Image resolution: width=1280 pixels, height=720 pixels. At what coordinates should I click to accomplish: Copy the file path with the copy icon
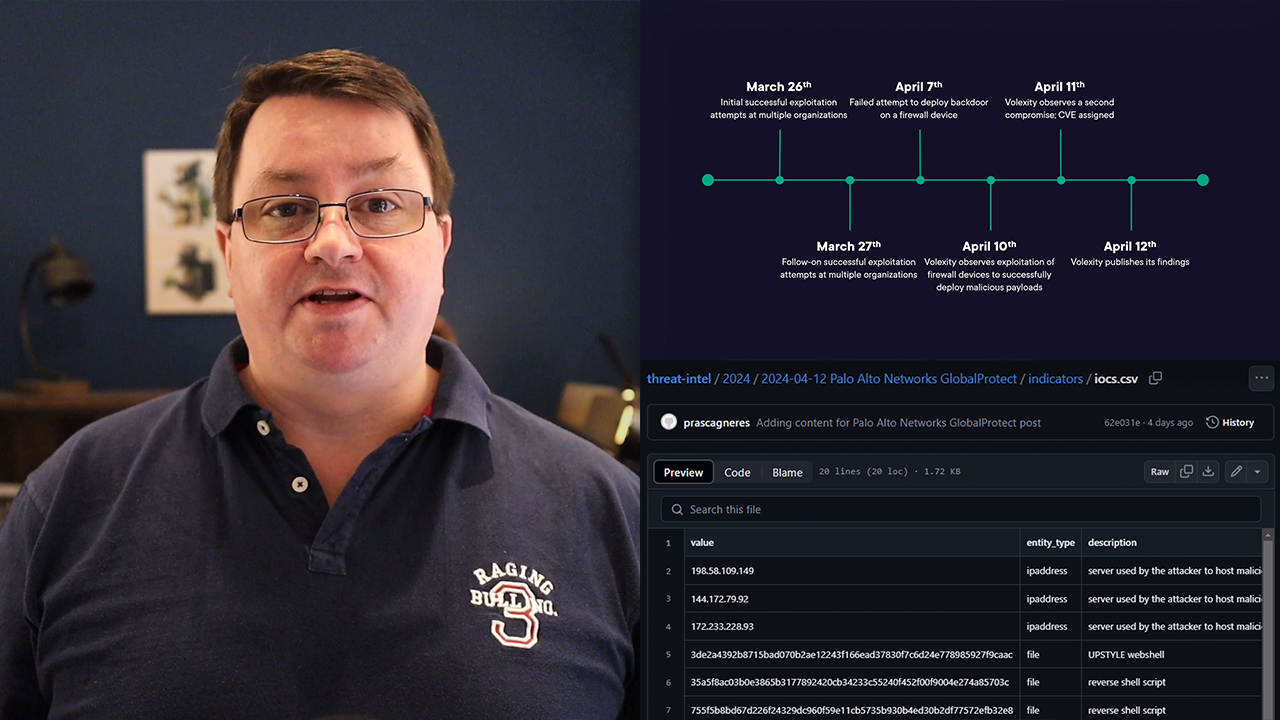coord(1155,379)
